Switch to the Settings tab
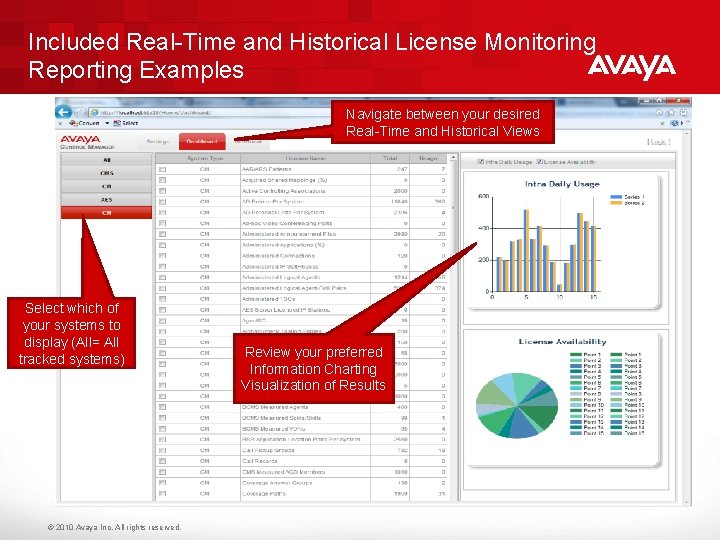The width and height of the screenshot is (720, 540). (158, 141)
